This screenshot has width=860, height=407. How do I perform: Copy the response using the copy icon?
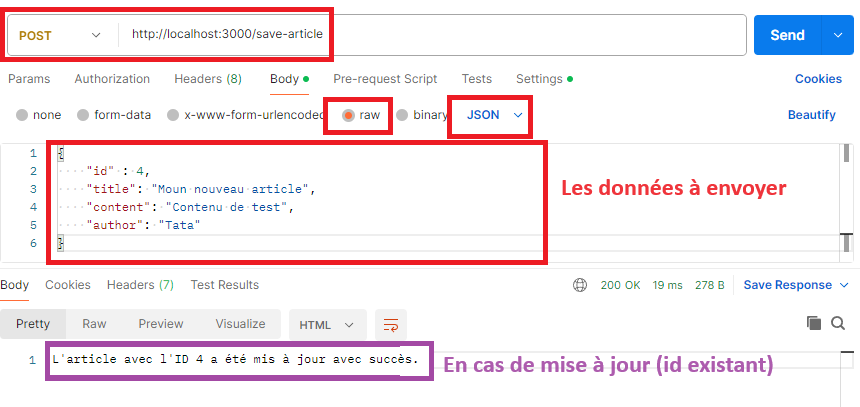point(813,323)
